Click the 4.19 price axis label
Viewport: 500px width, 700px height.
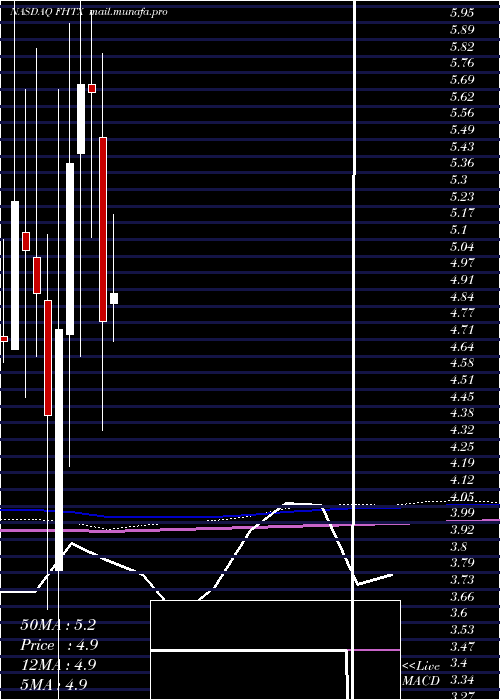click(x=462, y=463)
